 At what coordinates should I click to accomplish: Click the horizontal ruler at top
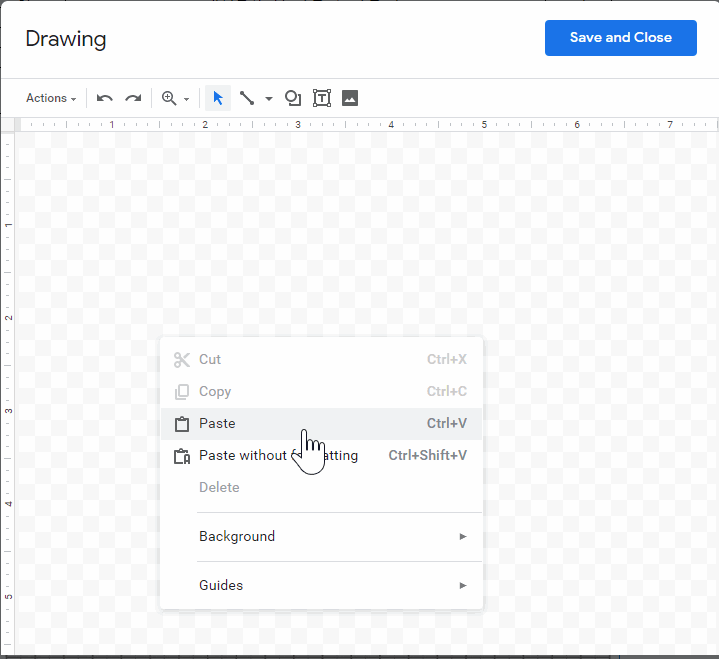point(360,125)
